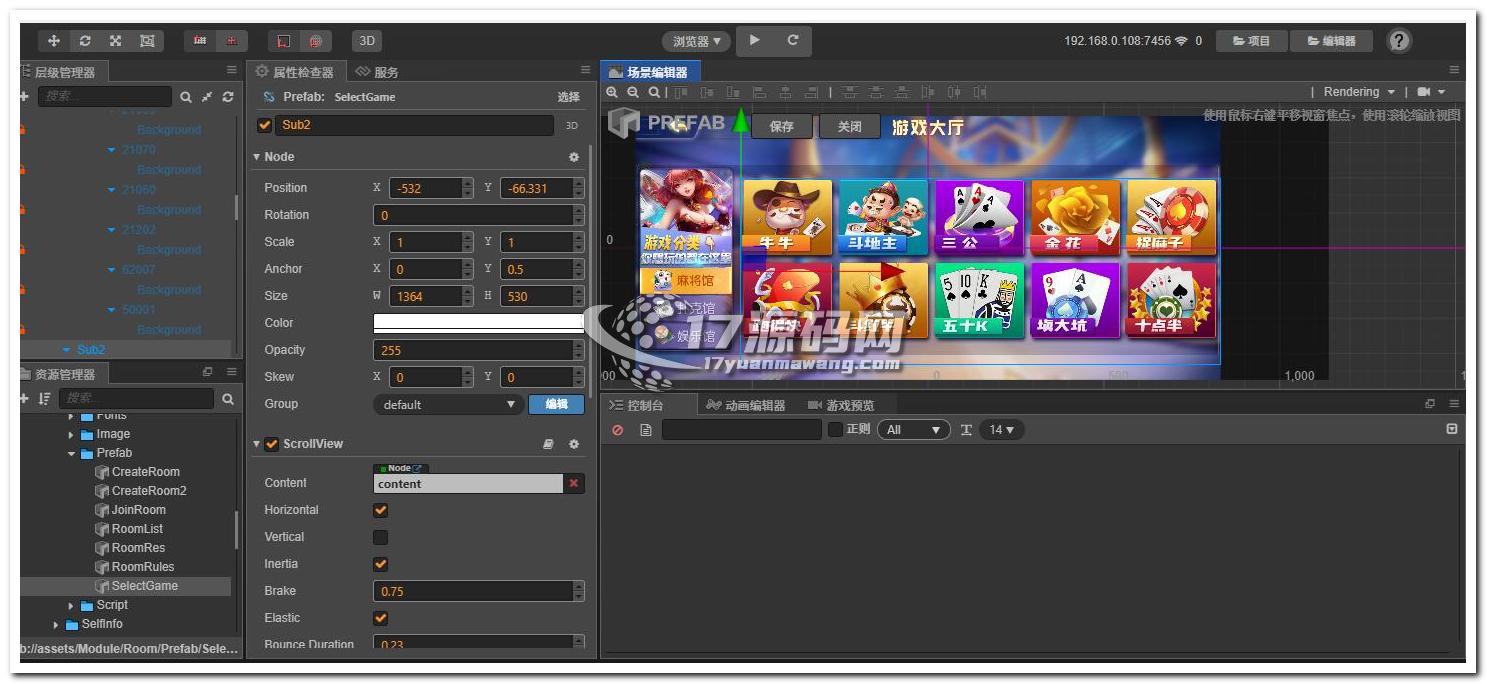This screenshot has width=1487, height=684.
Task: Open the Group default dropdown
Action: (x=448, y=404)
